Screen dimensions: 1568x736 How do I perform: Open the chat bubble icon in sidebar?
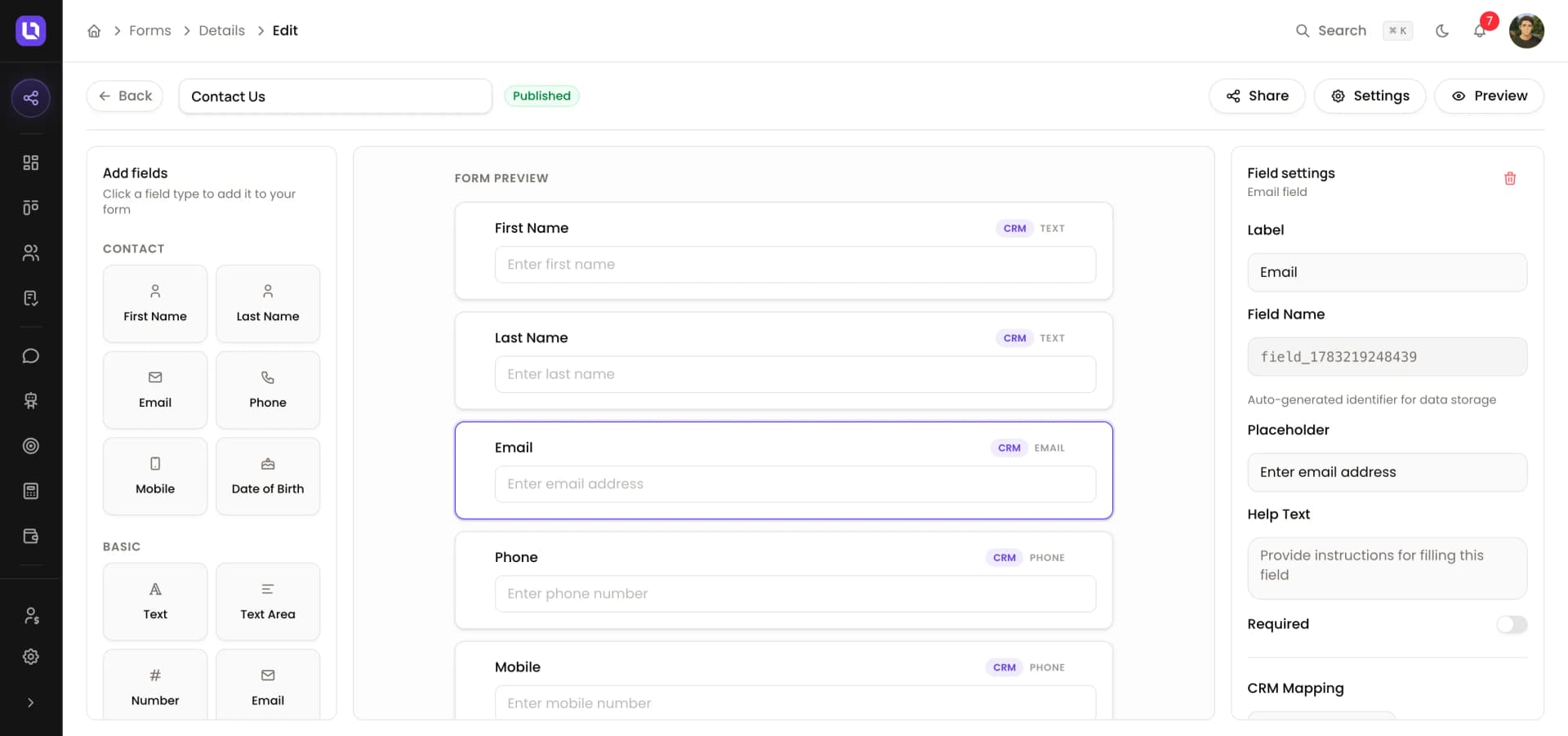[31, 356]
